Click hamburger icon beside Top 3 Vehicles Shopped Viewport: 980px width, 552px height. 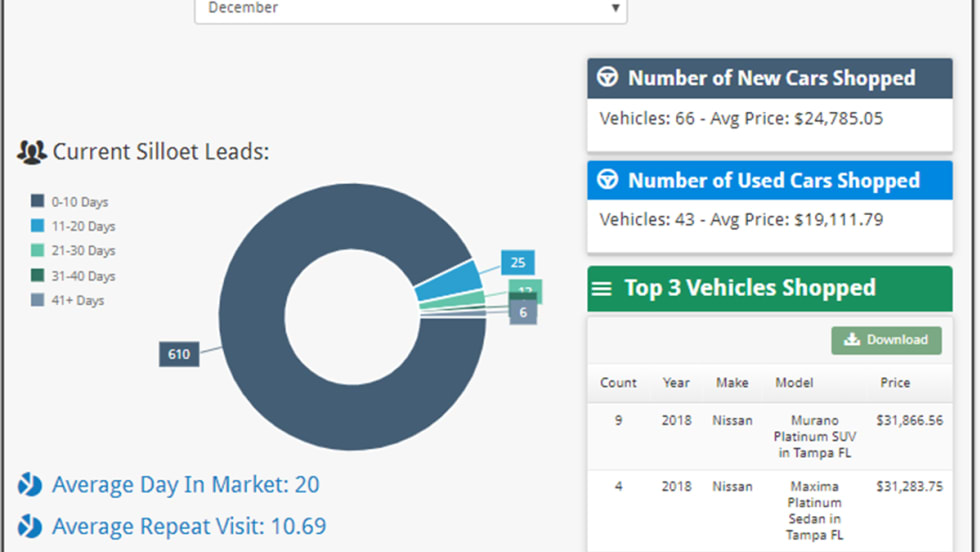click(602, 289)
